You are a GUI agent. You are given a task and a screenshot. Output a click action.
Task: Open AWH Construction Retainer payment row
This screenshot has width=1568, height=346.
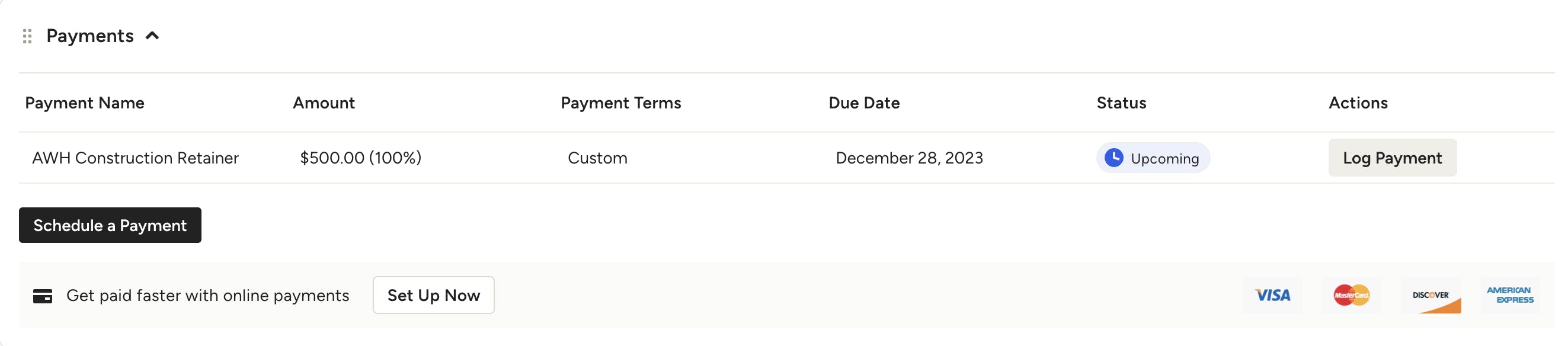pos(135,158)
